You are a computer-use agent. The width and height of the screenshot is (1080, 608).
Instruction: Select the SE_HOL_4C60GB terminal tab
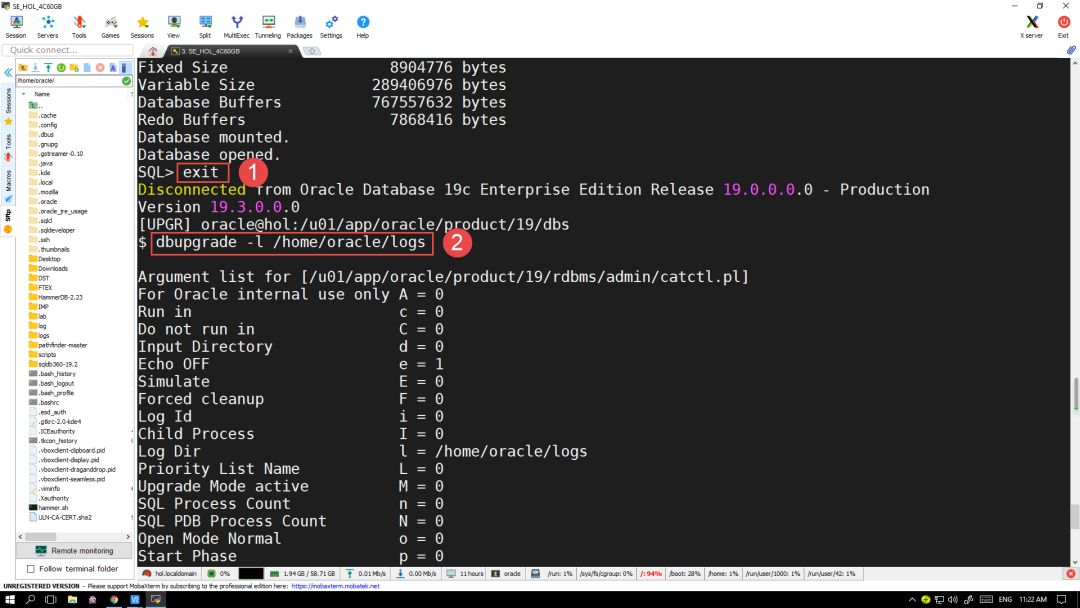231,51
